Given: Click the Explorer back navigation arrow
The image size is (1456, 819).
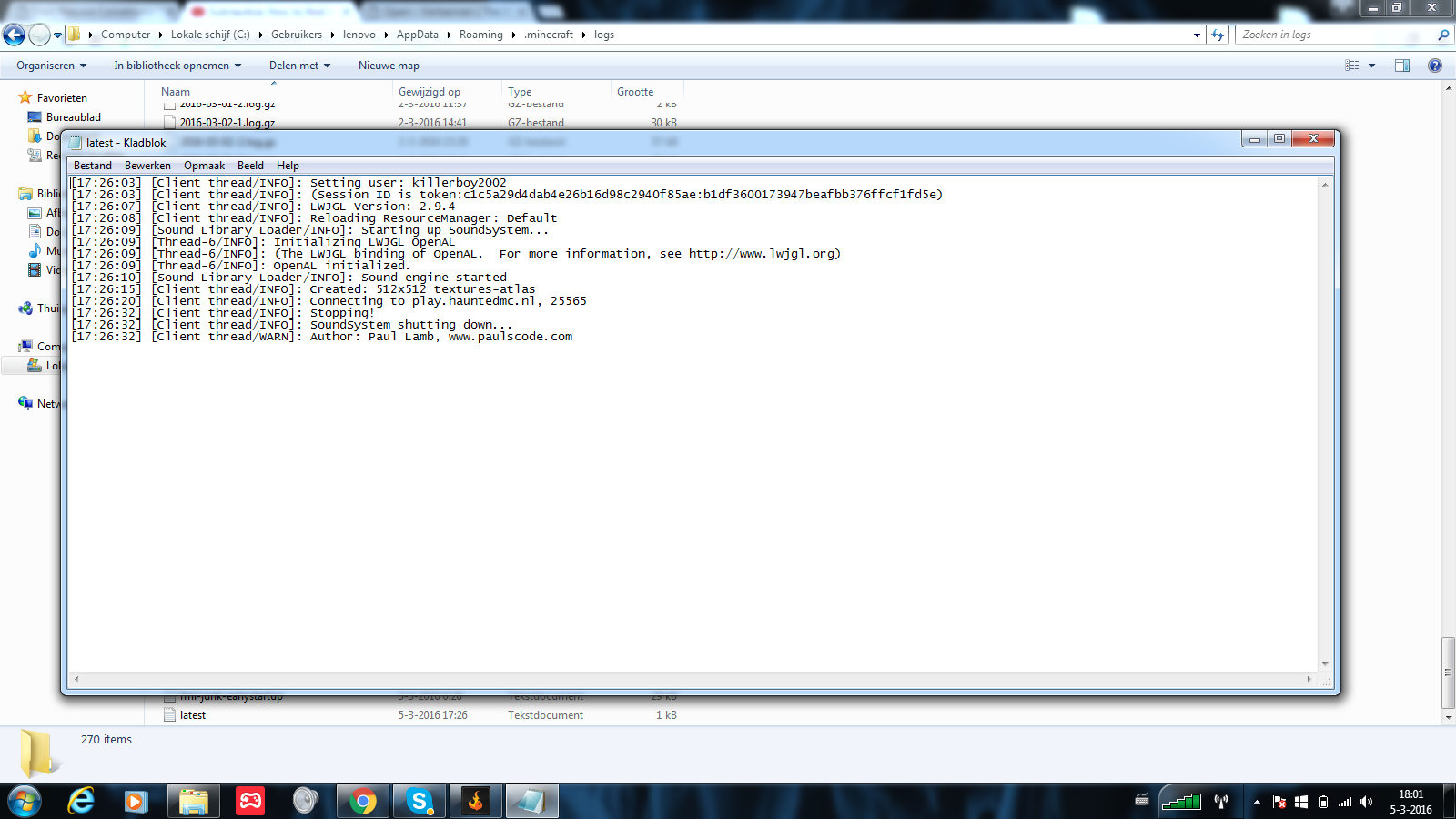Looking at the screenshot, I should (15, 35).
